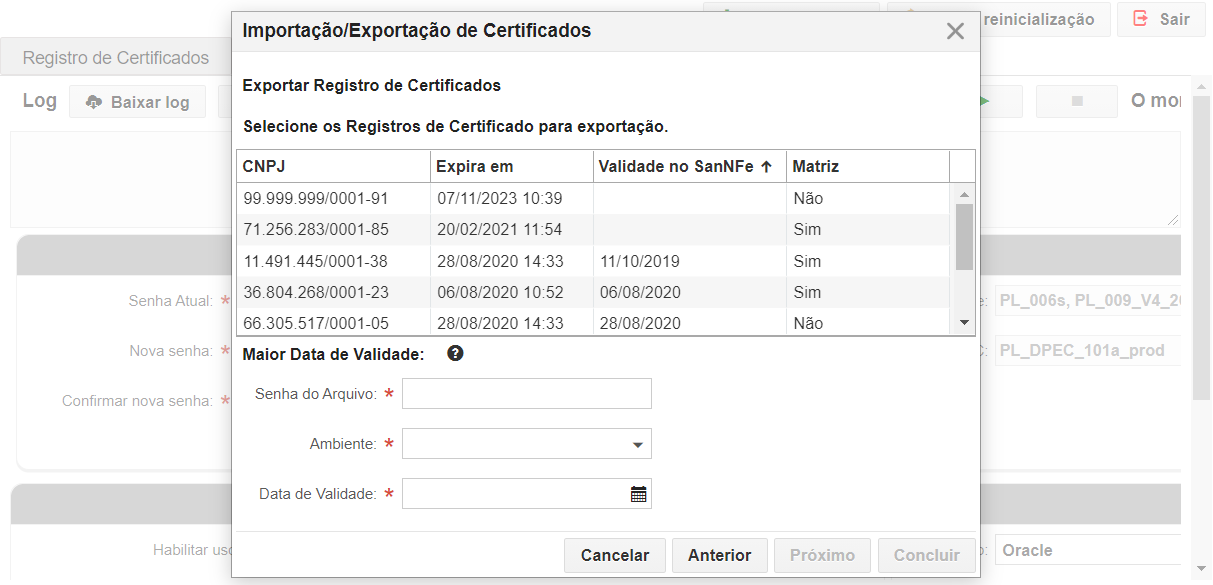Image resolution: width=1213 pixels, height=585 pixels.
Task: Click the cloud download icon in Baixar log
Action: pyautogui.click(x=94, y=102)
